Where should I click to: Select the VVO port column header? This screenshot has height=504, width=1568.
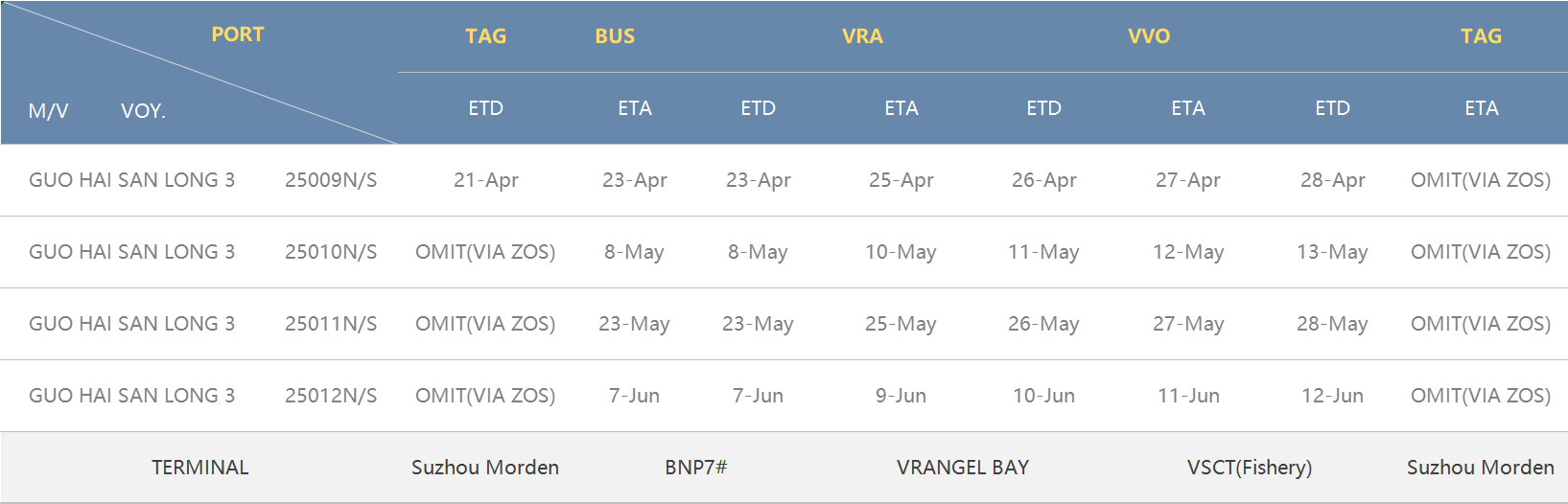click(x=1149, y=36)
